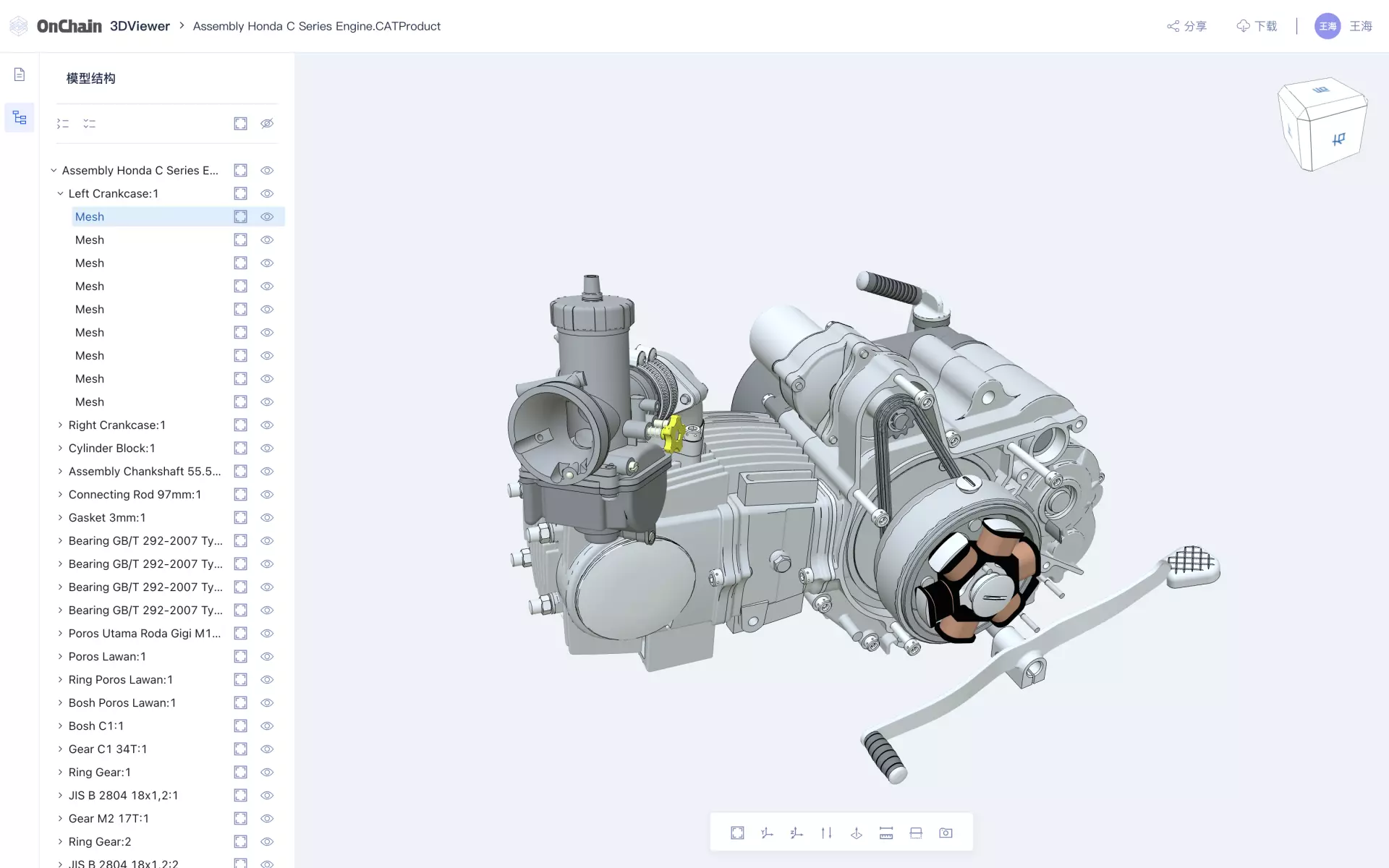Click the up-down arrows flip tool
The image size is (1389, 868).
click(x=826, y=833)
